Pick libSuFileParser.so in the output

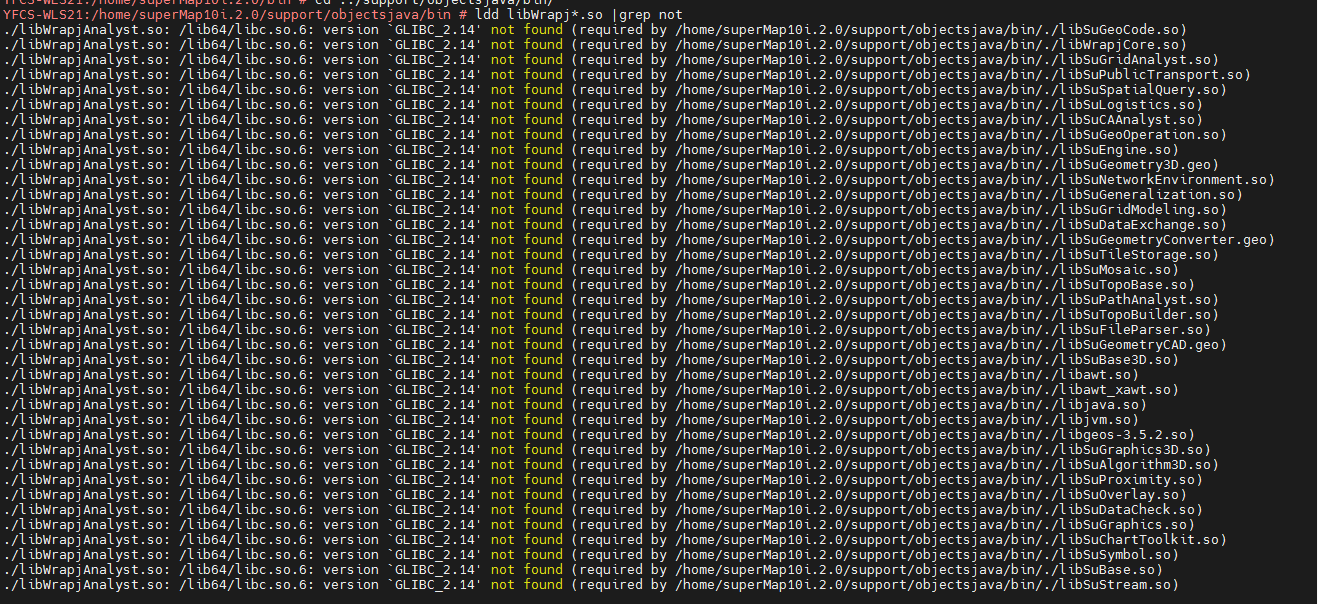click(x=1131, y=330)
